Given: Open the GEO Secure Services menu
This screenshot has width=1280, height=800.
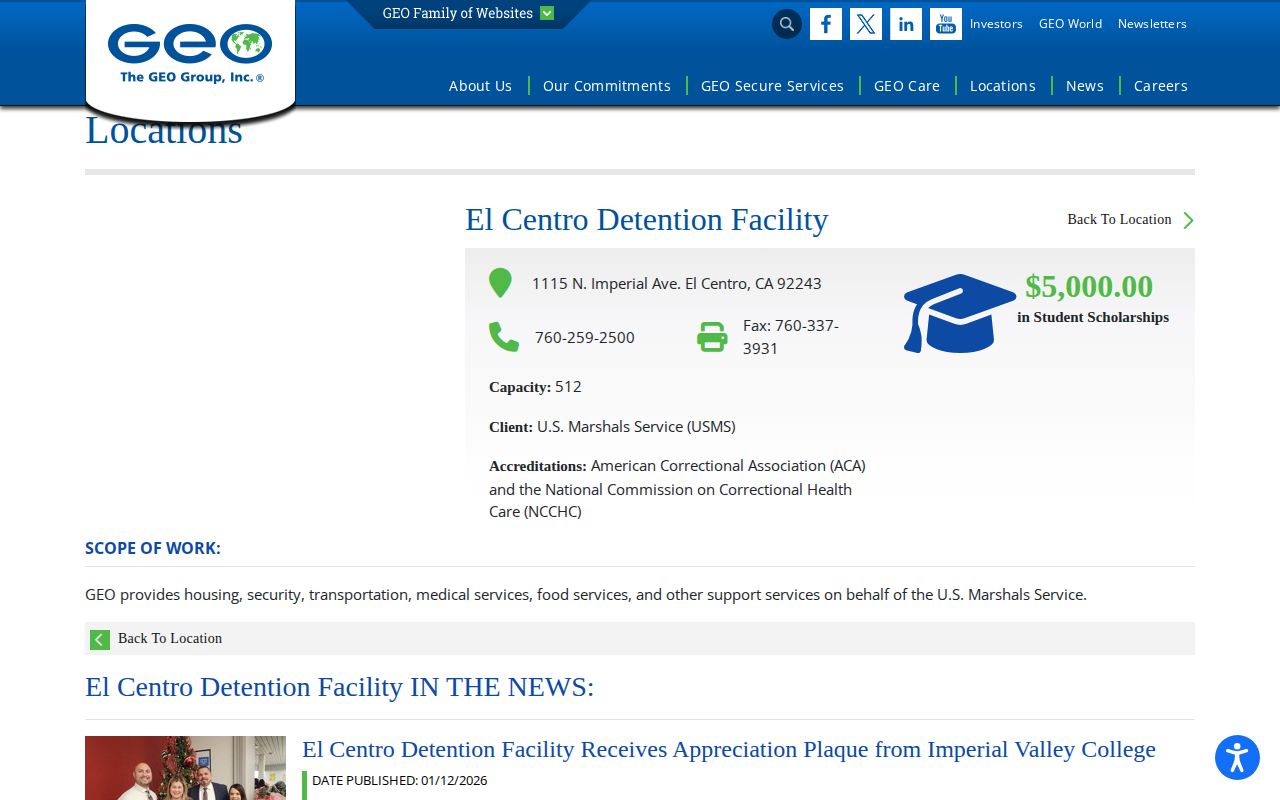Looking at the screenshot, I should pyautogui.click(x=772, y=86).
